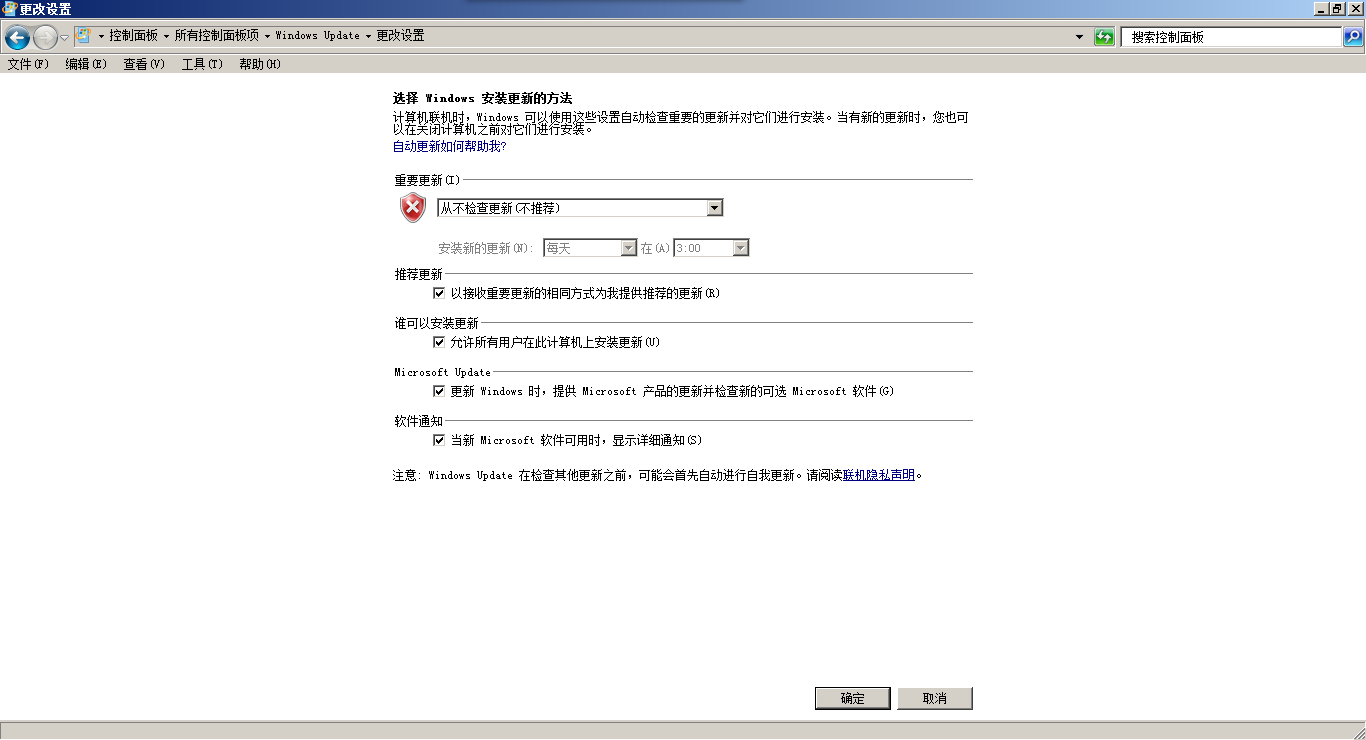Click the 安装新的更新(N) label
1366x740 pixels.
[x=487, y=248]
